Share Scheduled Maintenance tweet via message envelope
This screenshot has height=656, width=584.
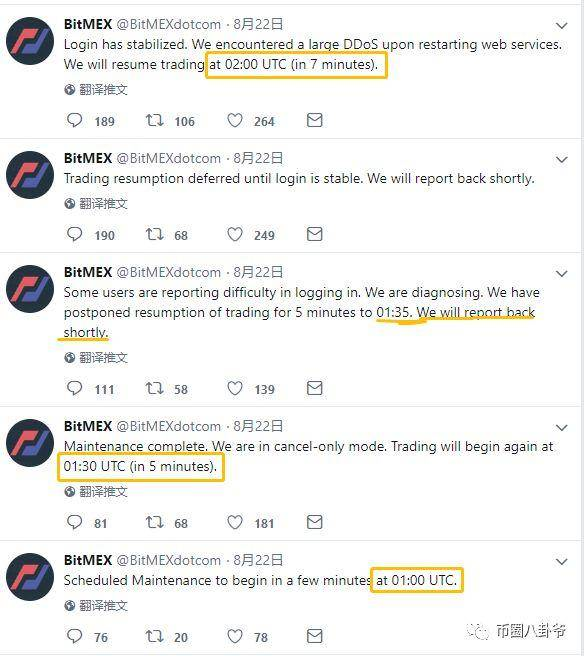[315, 636]
